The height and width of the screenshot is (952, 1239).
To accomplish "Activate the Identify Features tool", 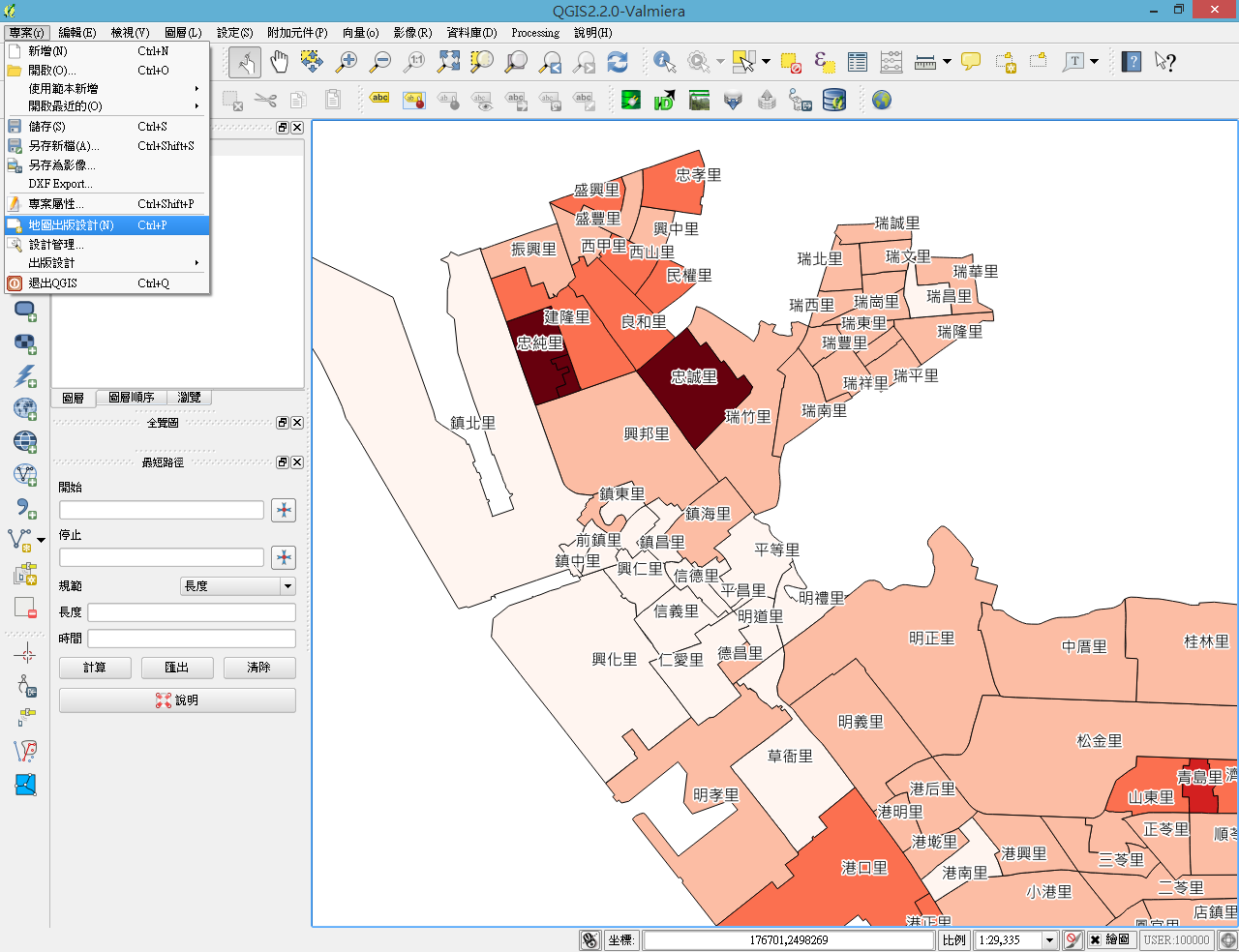I will coord(664,62).
